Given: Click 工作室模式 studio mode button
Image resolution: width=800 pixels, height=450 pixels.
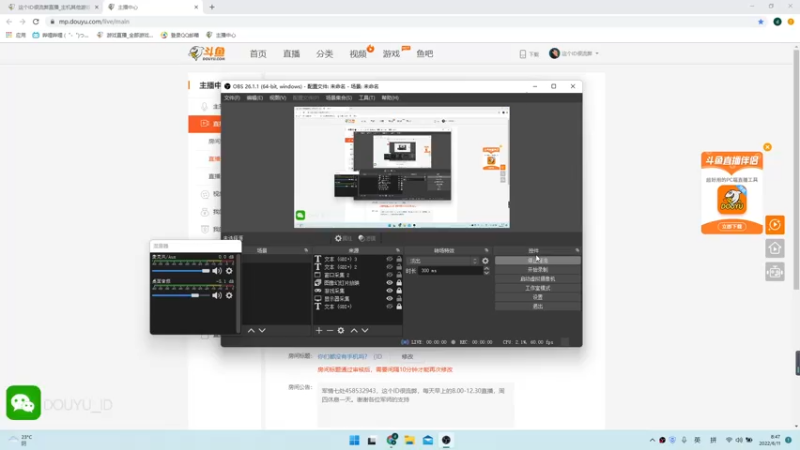Looking at the screenshot, I should (537, 288).
